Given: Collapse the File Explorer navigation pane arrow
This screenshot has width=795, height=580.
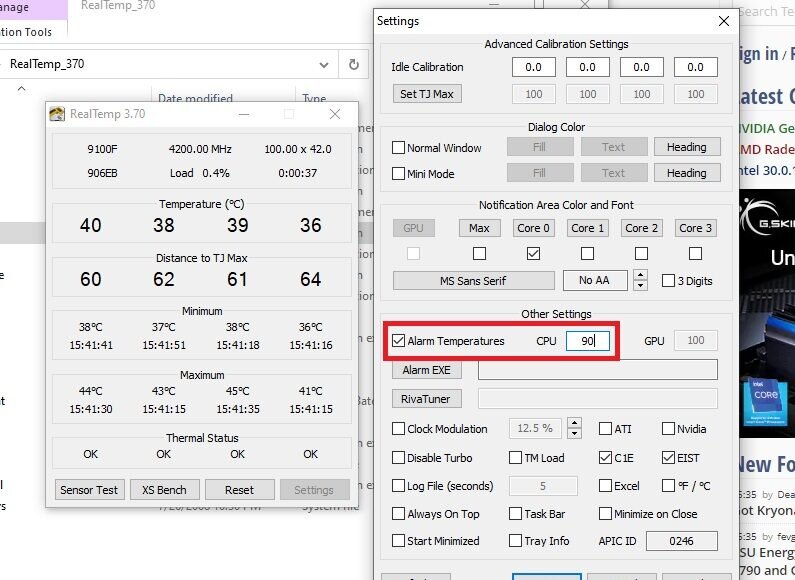Looking at the screenshot, I should [x=21, y=89].
